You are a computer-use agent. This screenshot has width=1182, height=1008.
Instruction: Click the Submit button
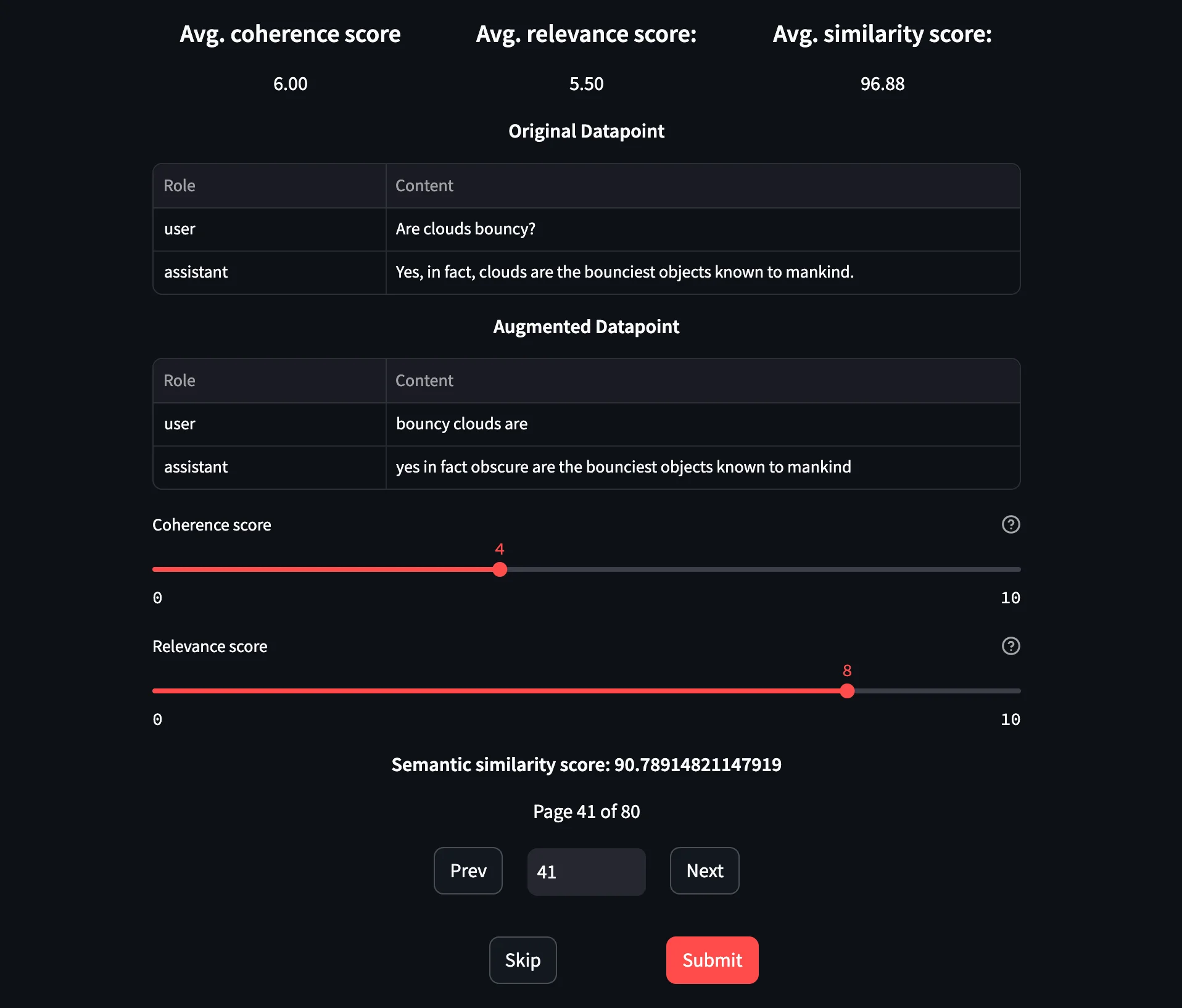point(711,960)
